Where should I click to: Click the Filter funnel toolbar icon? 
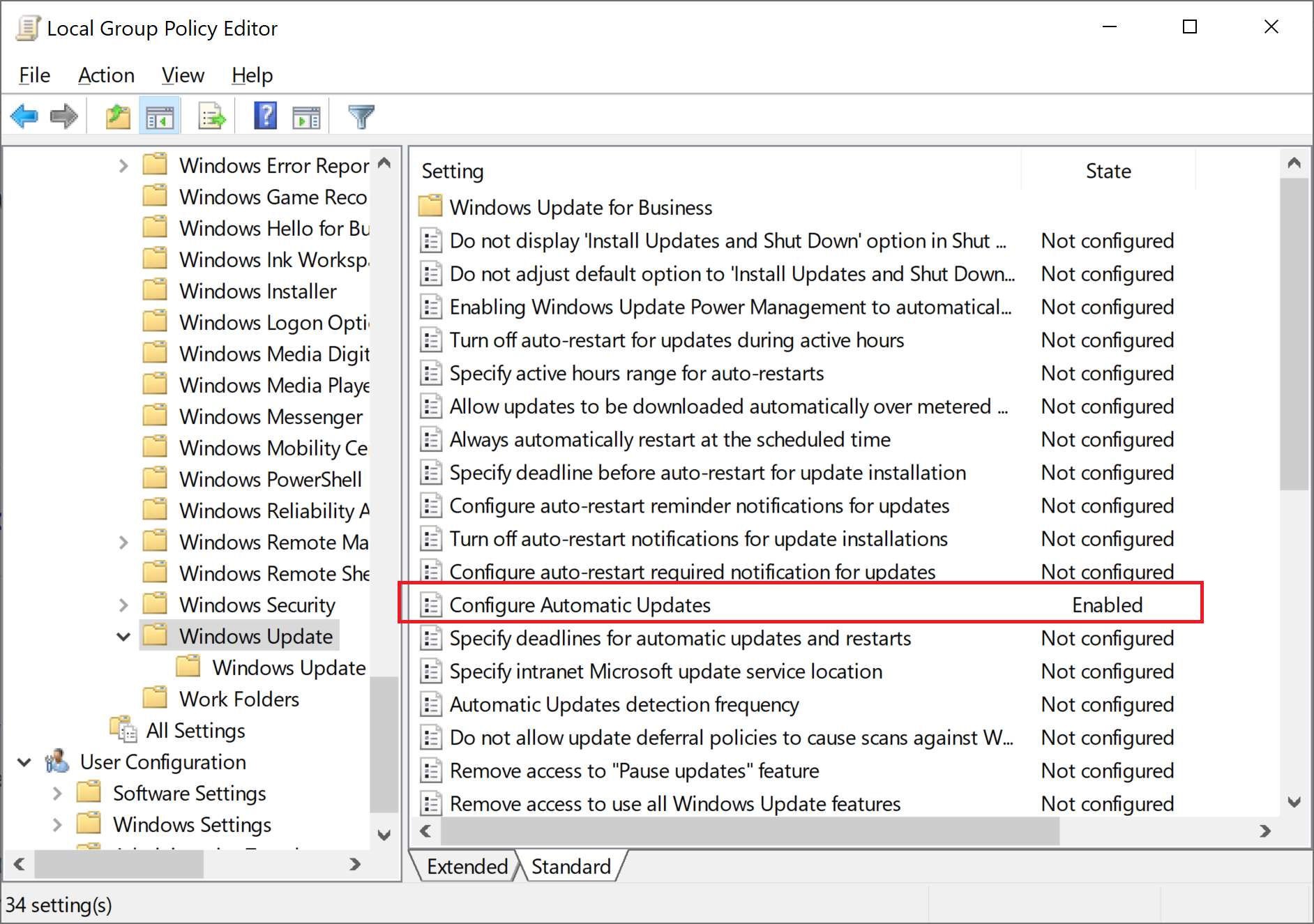point(361,116)
